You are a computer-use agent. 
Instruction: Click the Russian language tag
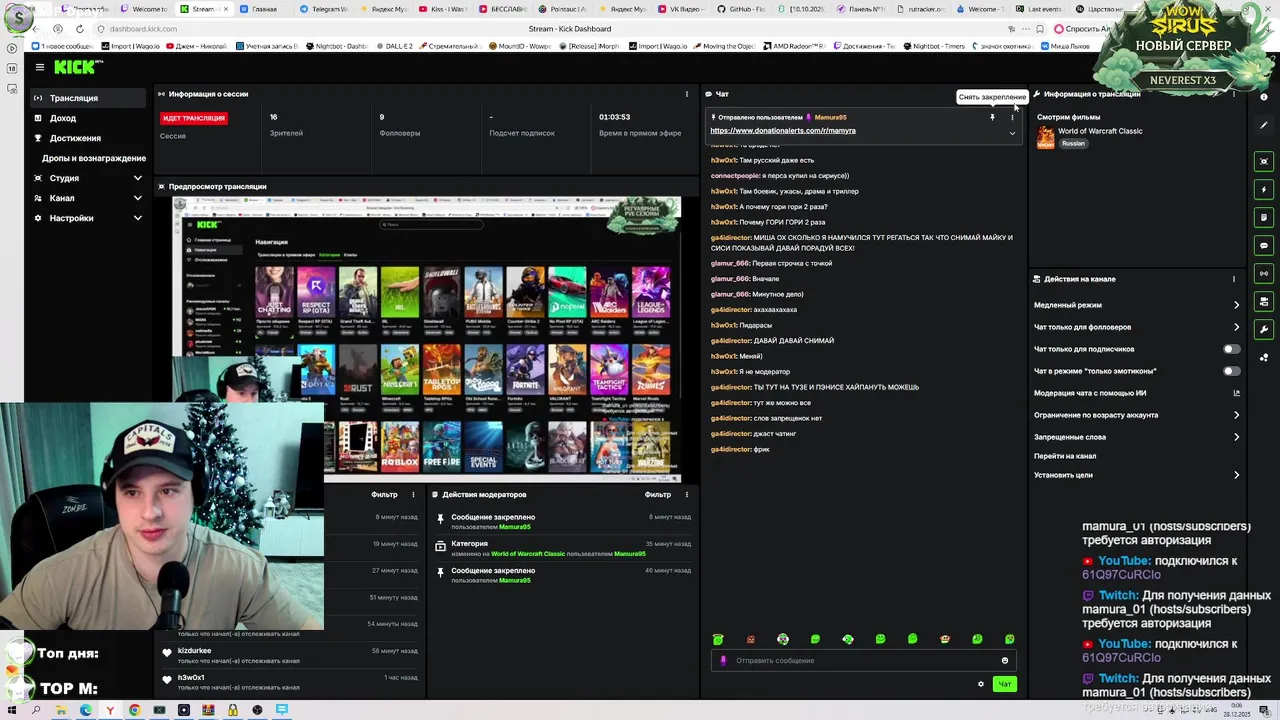1073,143
